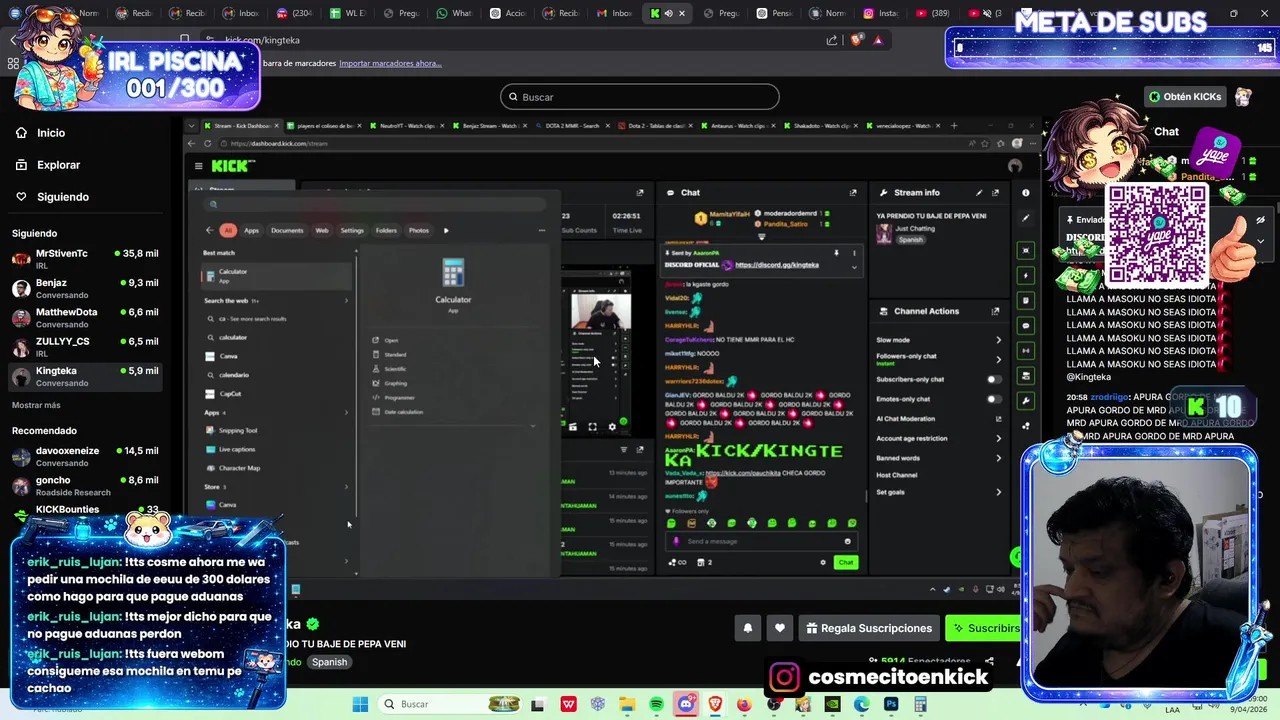Click the fullscreen icon in the stream preview

(592, 427)
